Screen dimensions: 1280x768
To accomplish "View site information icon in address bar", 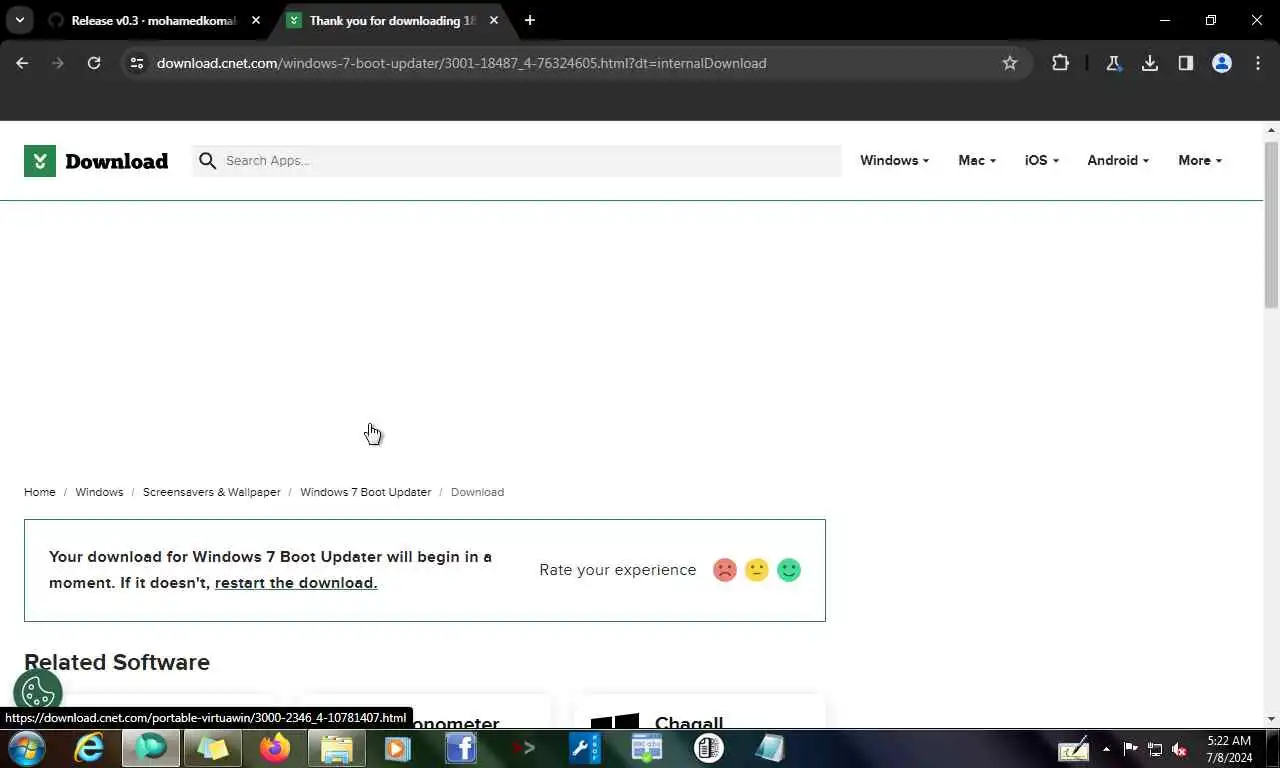I will coord(137,63).
